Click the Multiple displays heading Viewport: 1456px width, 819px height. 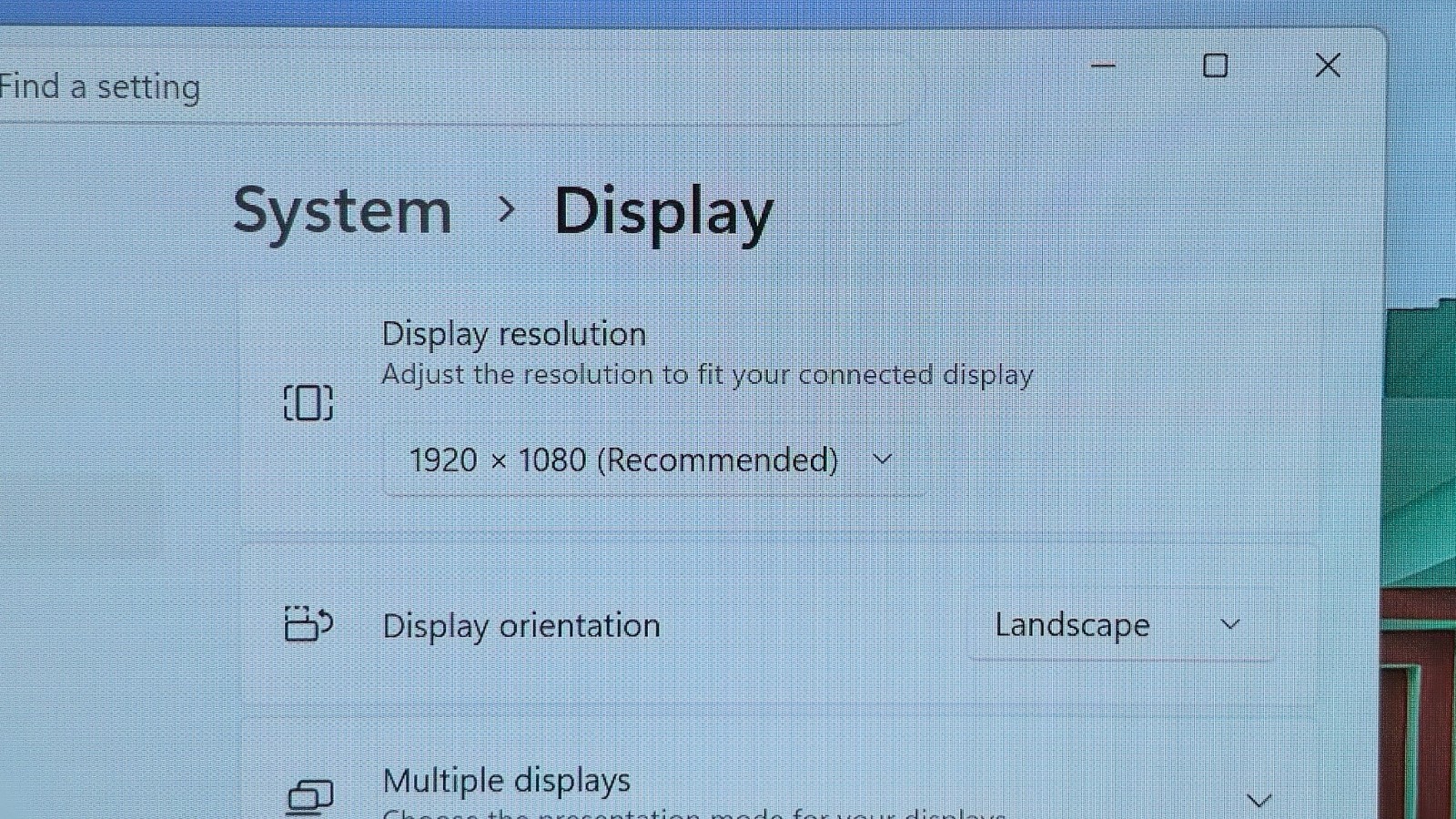click(507, 781)
